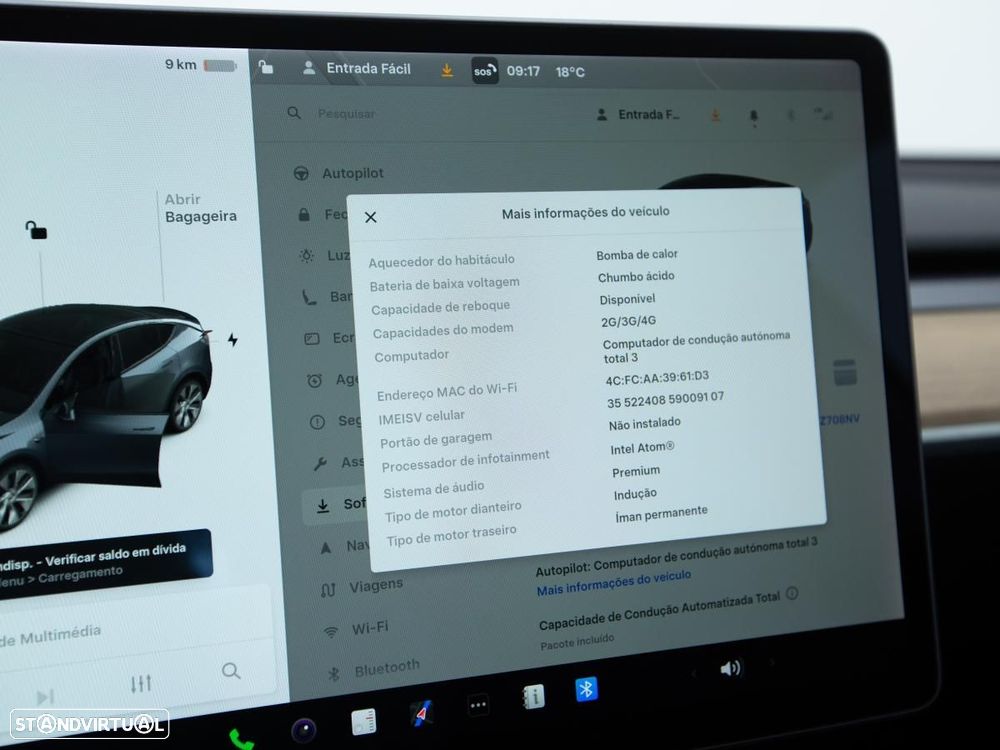Tap the Bluetooth icon in settings header
Image resolution: width=1000 pixels, height=750 pixels.
790,115
